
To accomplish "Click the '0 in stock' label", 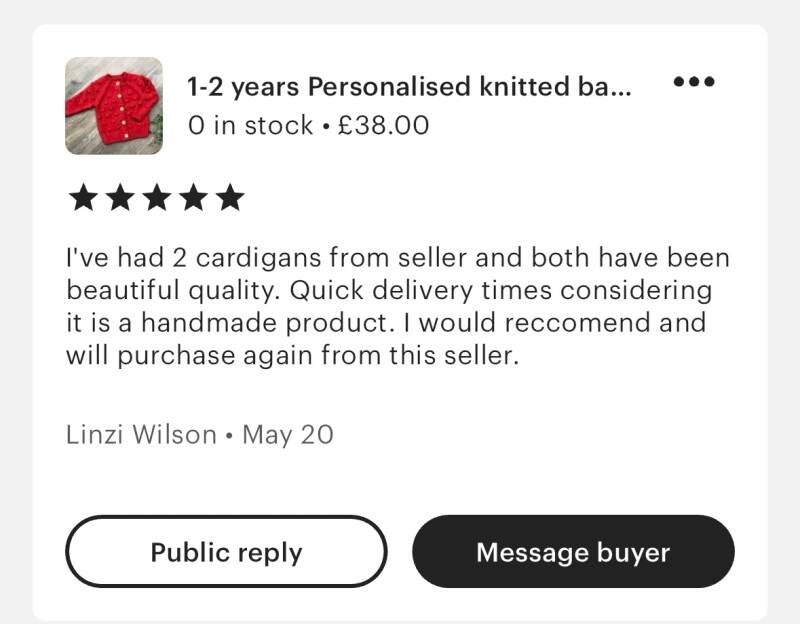I will point(249,125).
